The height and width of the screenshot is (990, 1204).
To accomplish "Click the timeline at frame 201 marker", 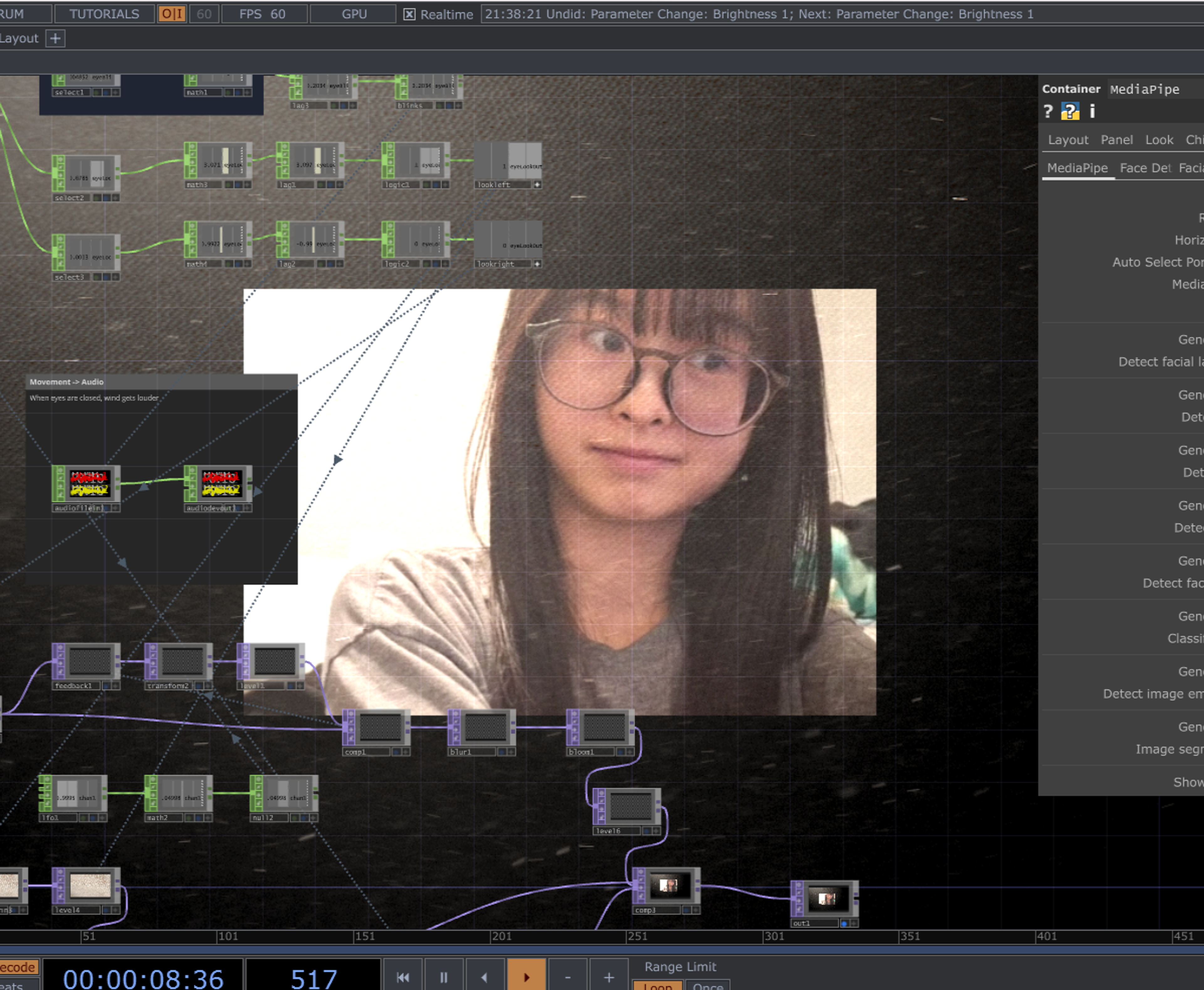I will coord(501,936).
